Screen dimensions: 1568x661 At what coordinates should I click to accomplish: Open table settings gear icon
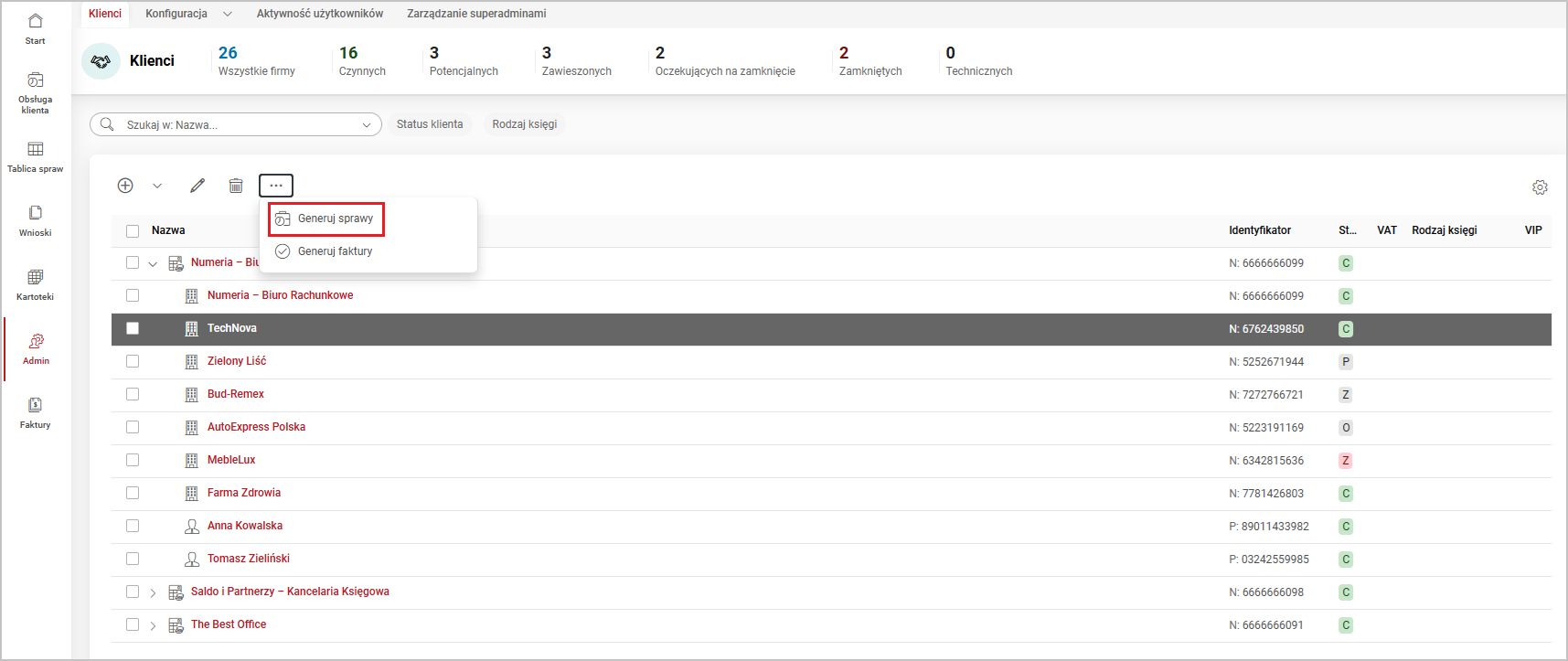click(1540, 187)
